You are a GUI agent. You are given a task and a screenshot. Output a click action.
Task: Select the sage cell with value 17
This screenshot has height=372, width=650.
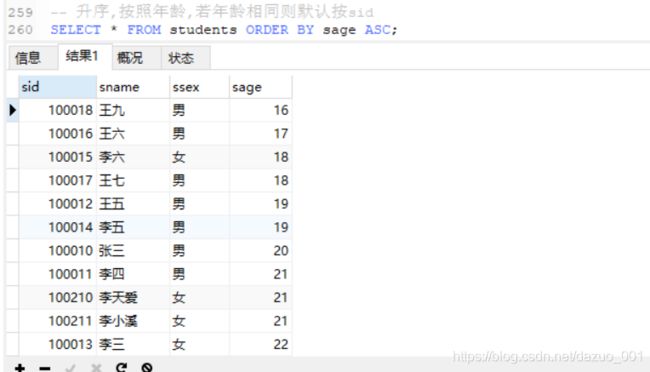pyautogui.click(x=260, y=134)
